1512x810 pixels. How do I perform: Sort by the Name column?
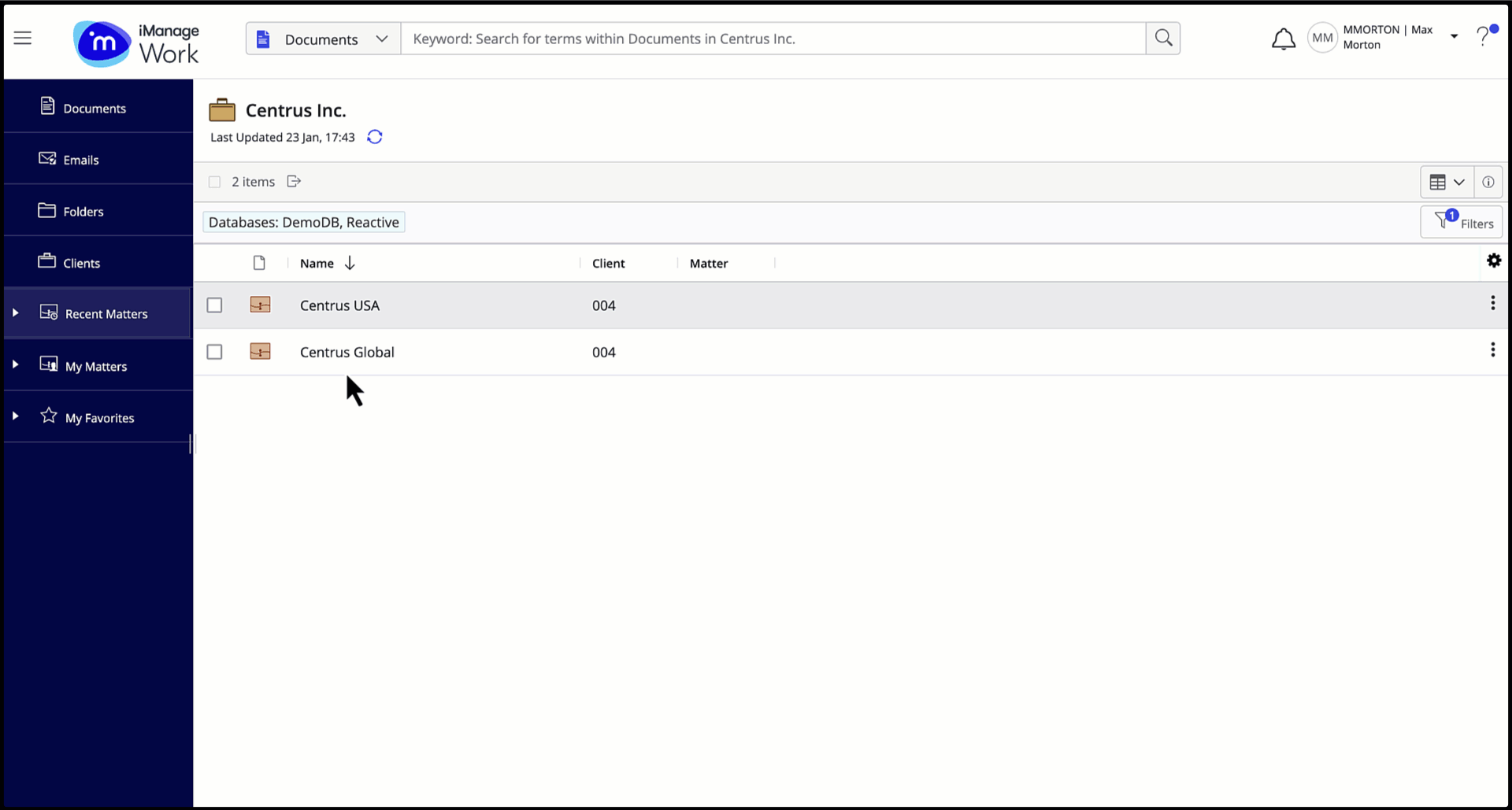pos(317,263)
